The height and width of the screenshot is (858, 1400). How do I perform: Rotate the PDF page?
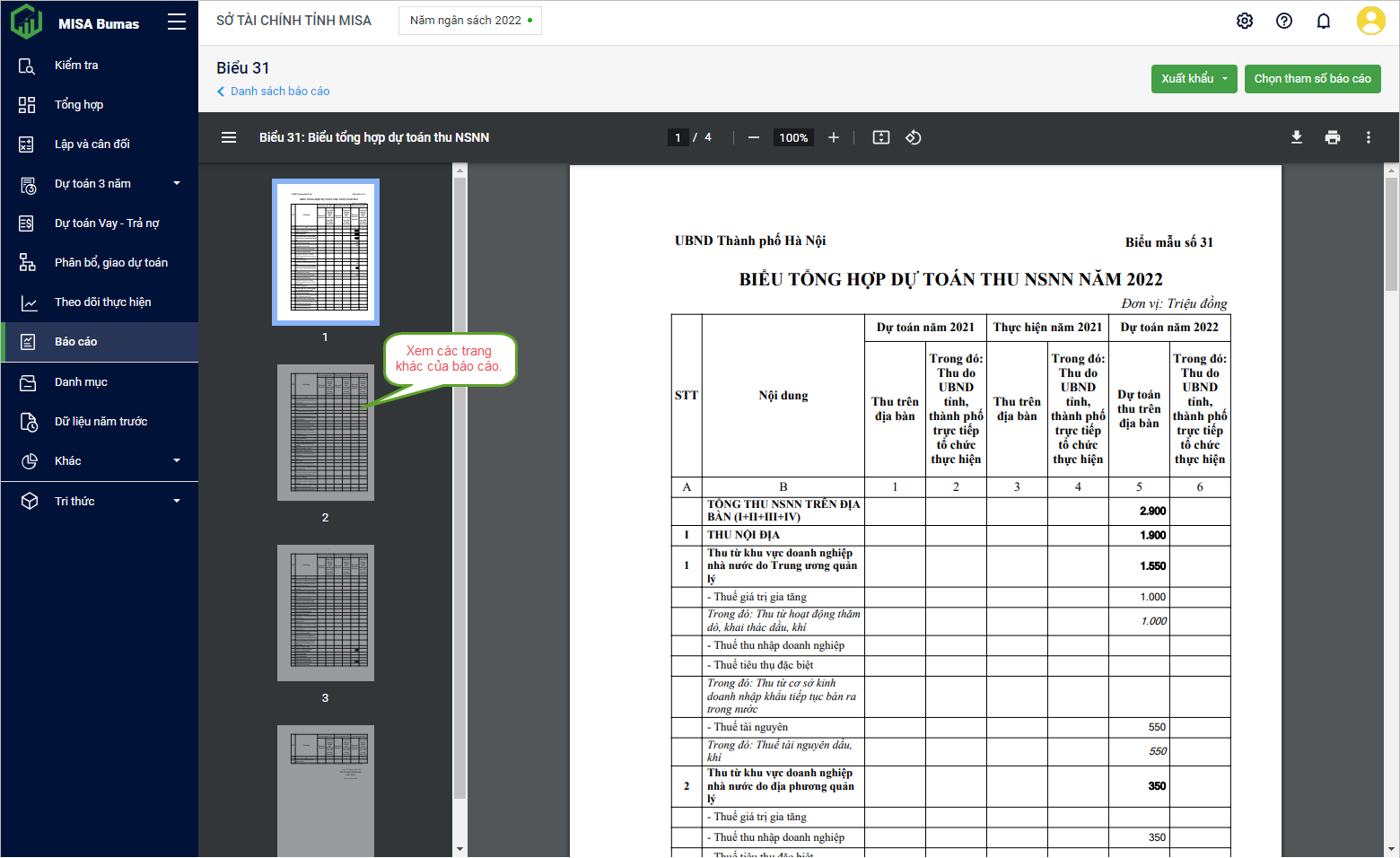(x=913, y=137)
